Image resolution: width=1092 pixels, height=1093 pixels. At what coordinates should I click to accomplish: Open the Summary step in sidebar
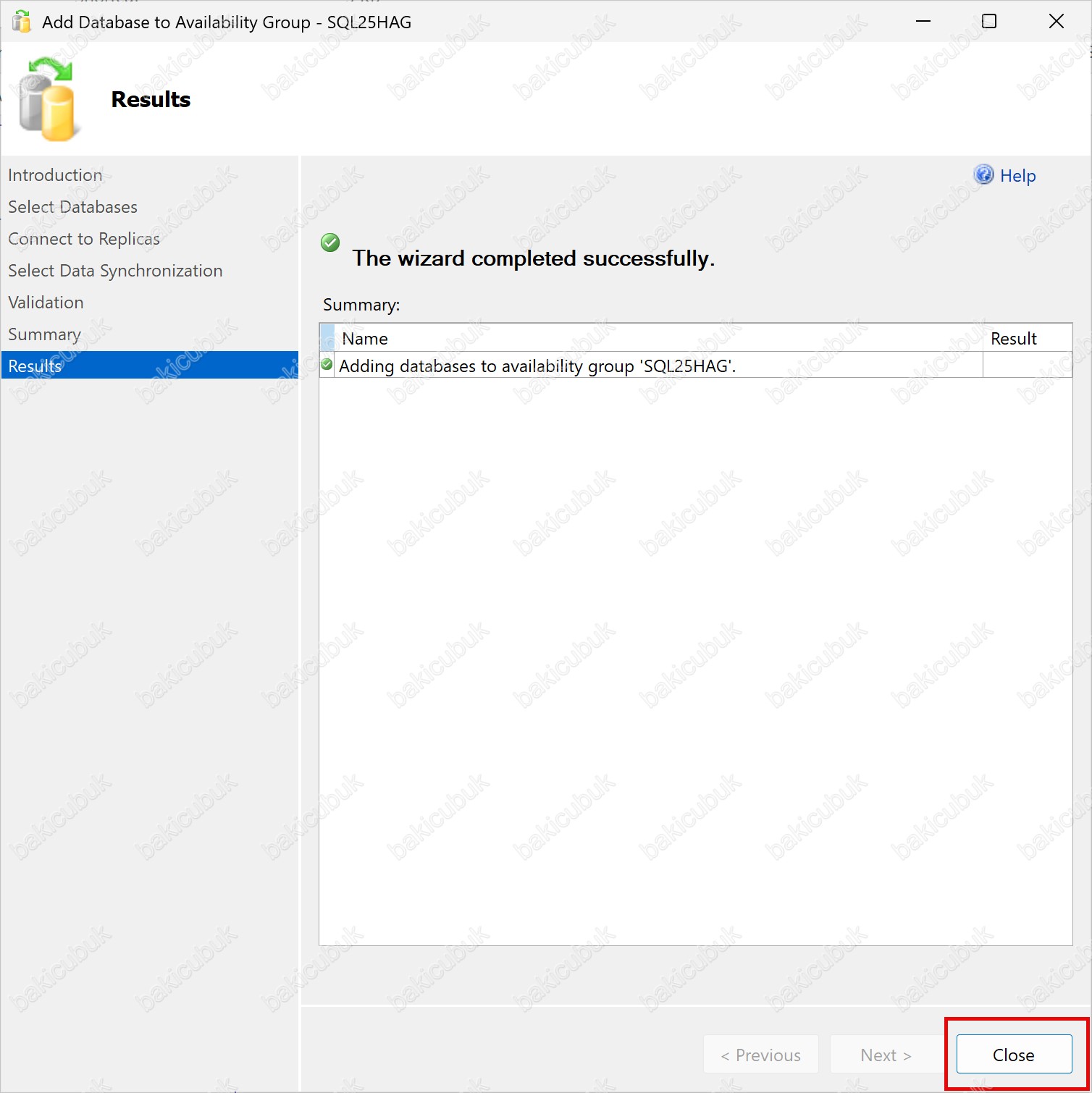pyautogui.click(x=44, y=334)
